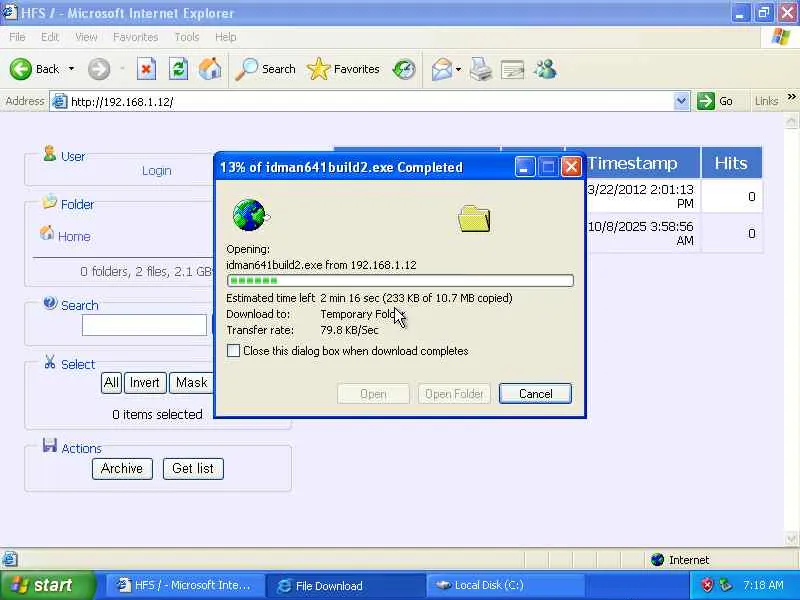This screenshot has height=600, width=800.
Task: Open the Home folder link
Action: pos(74,236)
